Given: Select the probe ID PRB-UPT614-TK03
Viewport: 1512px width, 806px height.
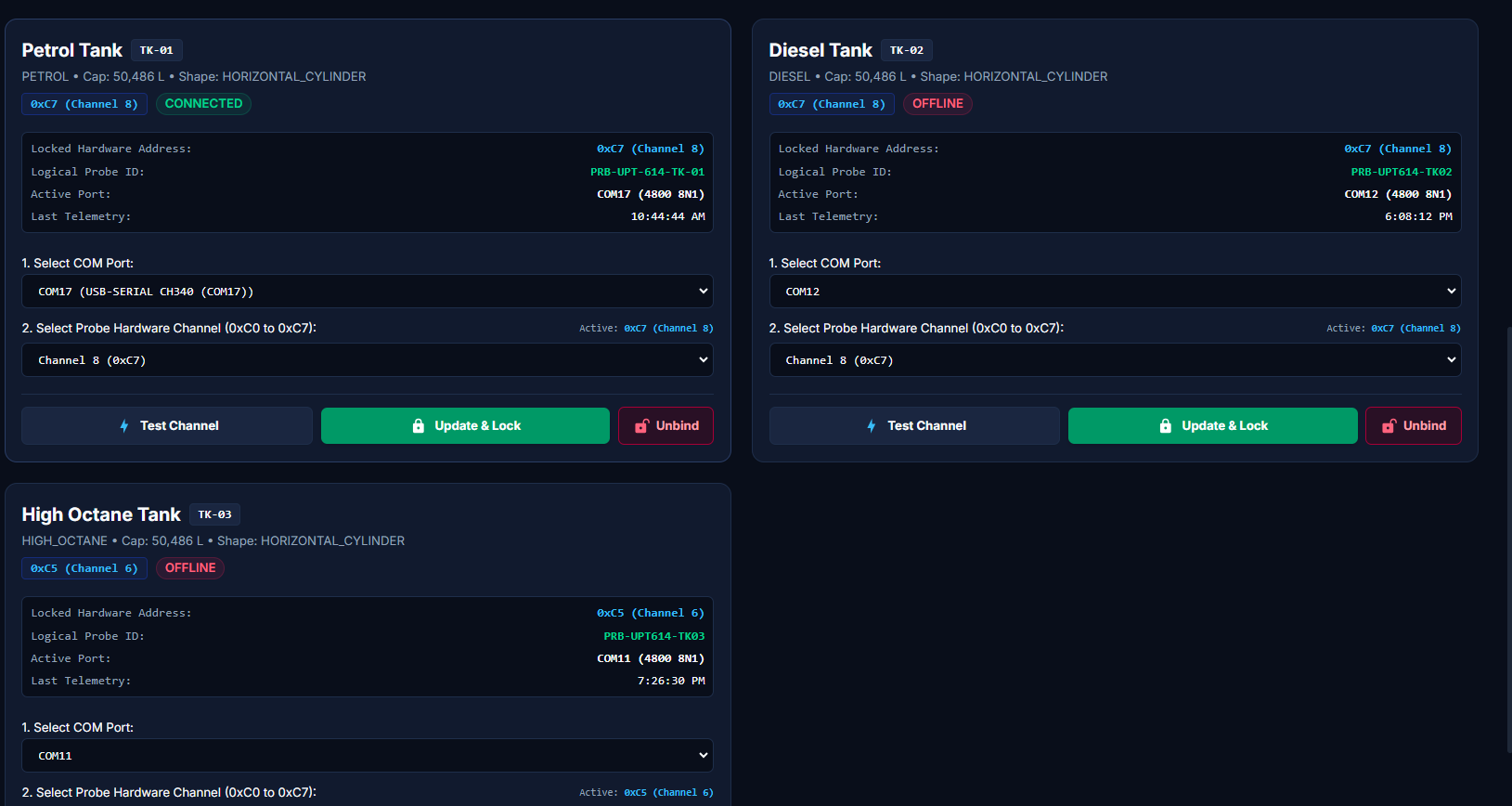Looking at the screenshot, I should coord(654,636).
